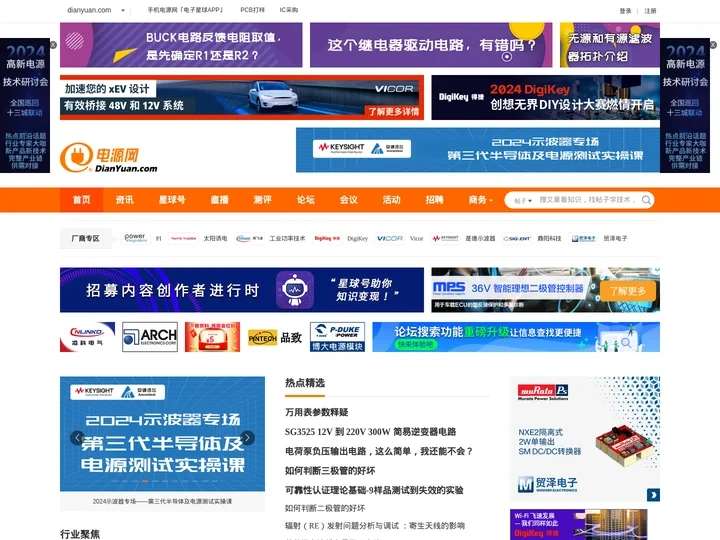This screenshot has height=540, width=720.
Task: Click the 登录 login link
Action: [625, 11]
